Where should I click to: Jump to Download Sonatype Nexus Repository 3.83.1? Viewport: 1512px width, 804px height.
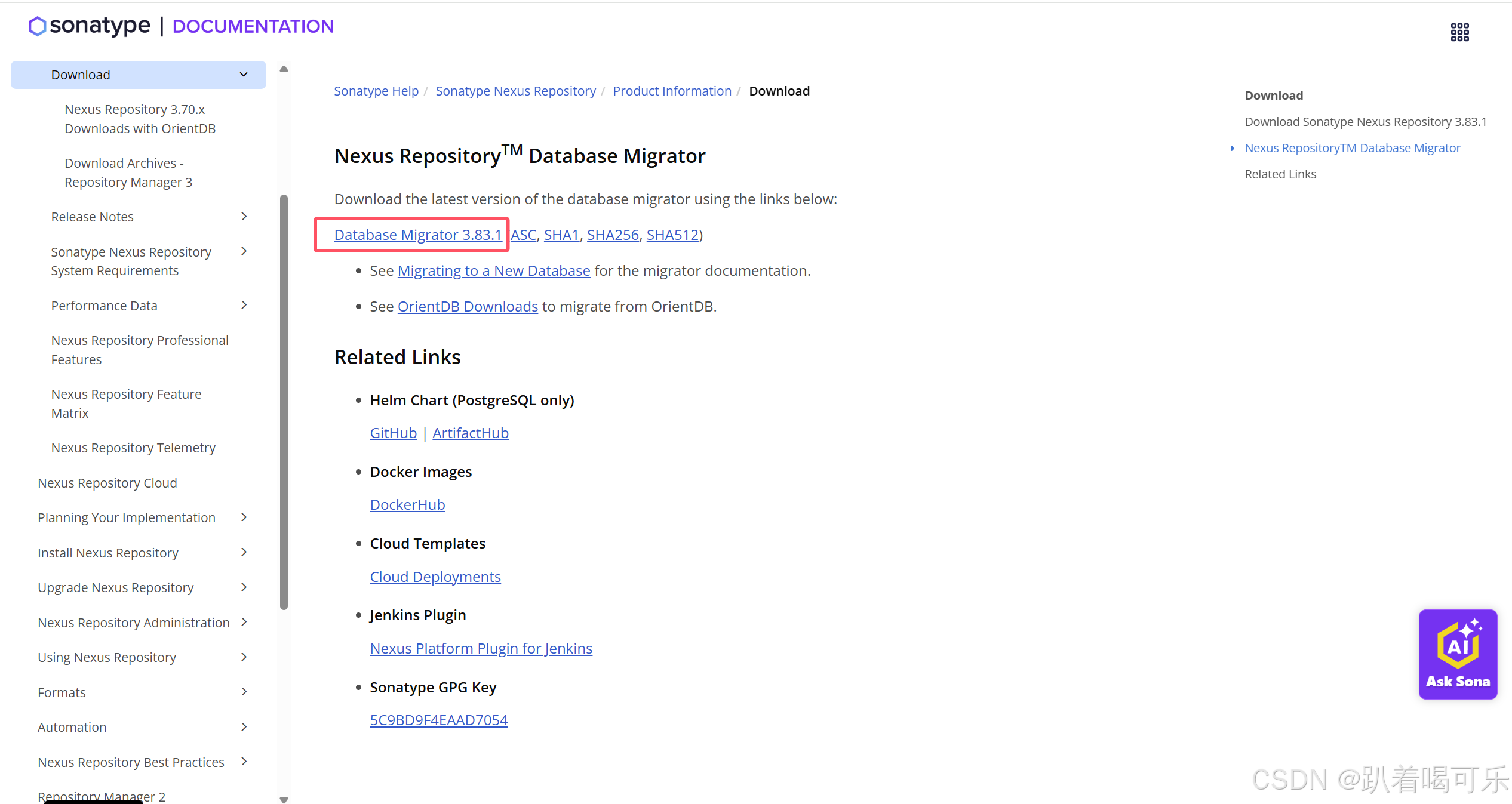[1365, 122]
